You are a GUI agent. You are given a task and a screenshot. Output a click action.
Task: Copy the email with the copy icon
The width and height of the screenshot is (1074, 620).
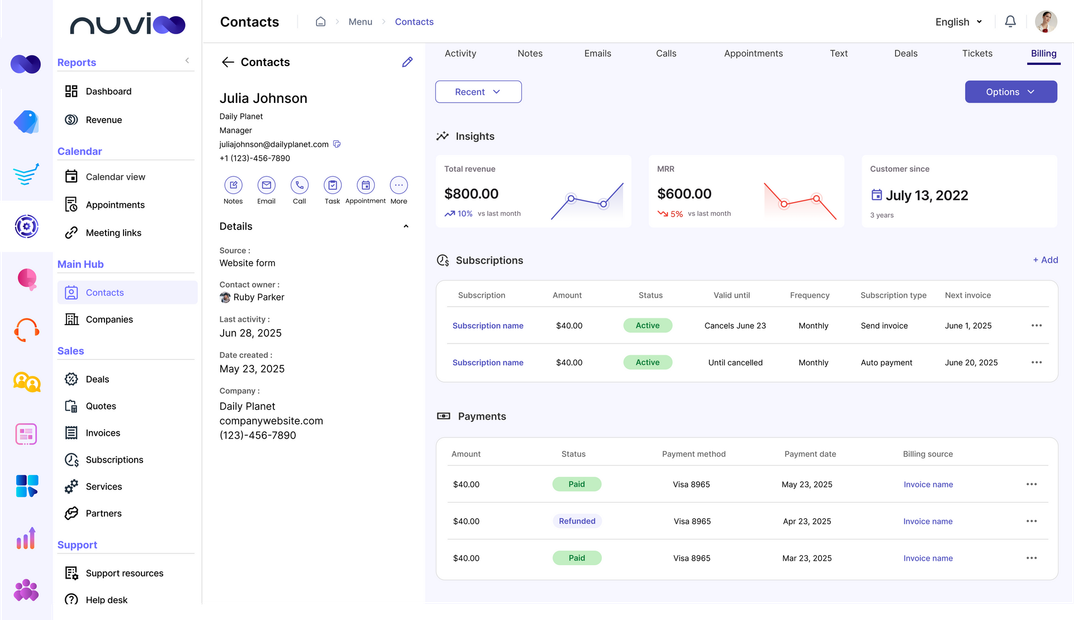pos(337,143)
